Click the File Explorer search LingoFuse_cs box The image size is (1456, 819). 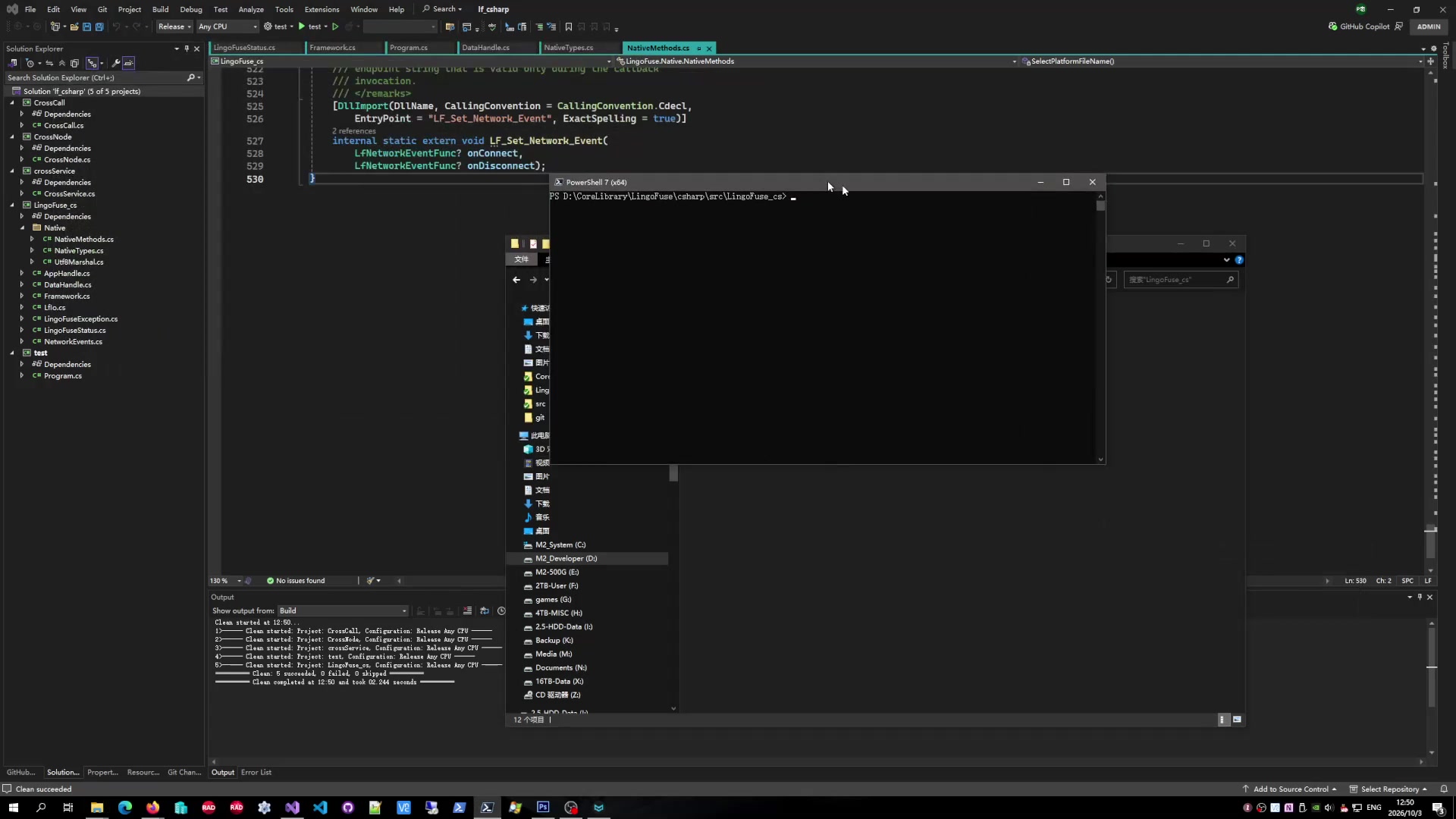[1181, 280]
